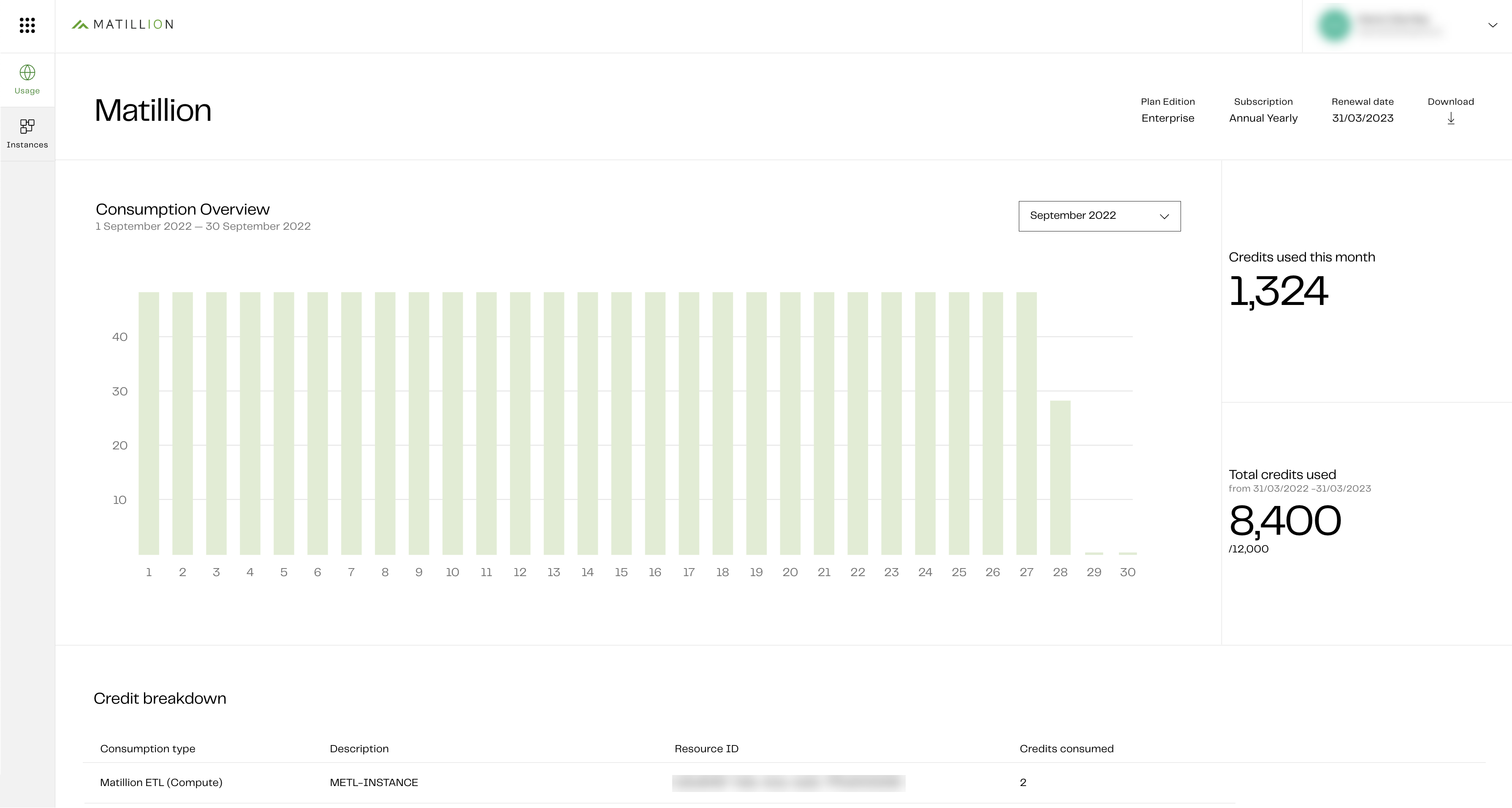This screenshot has height=808, width=1512.
Task: Click the Credit breakdown heading
Action: pyautogui.click(x=160, y=699)
